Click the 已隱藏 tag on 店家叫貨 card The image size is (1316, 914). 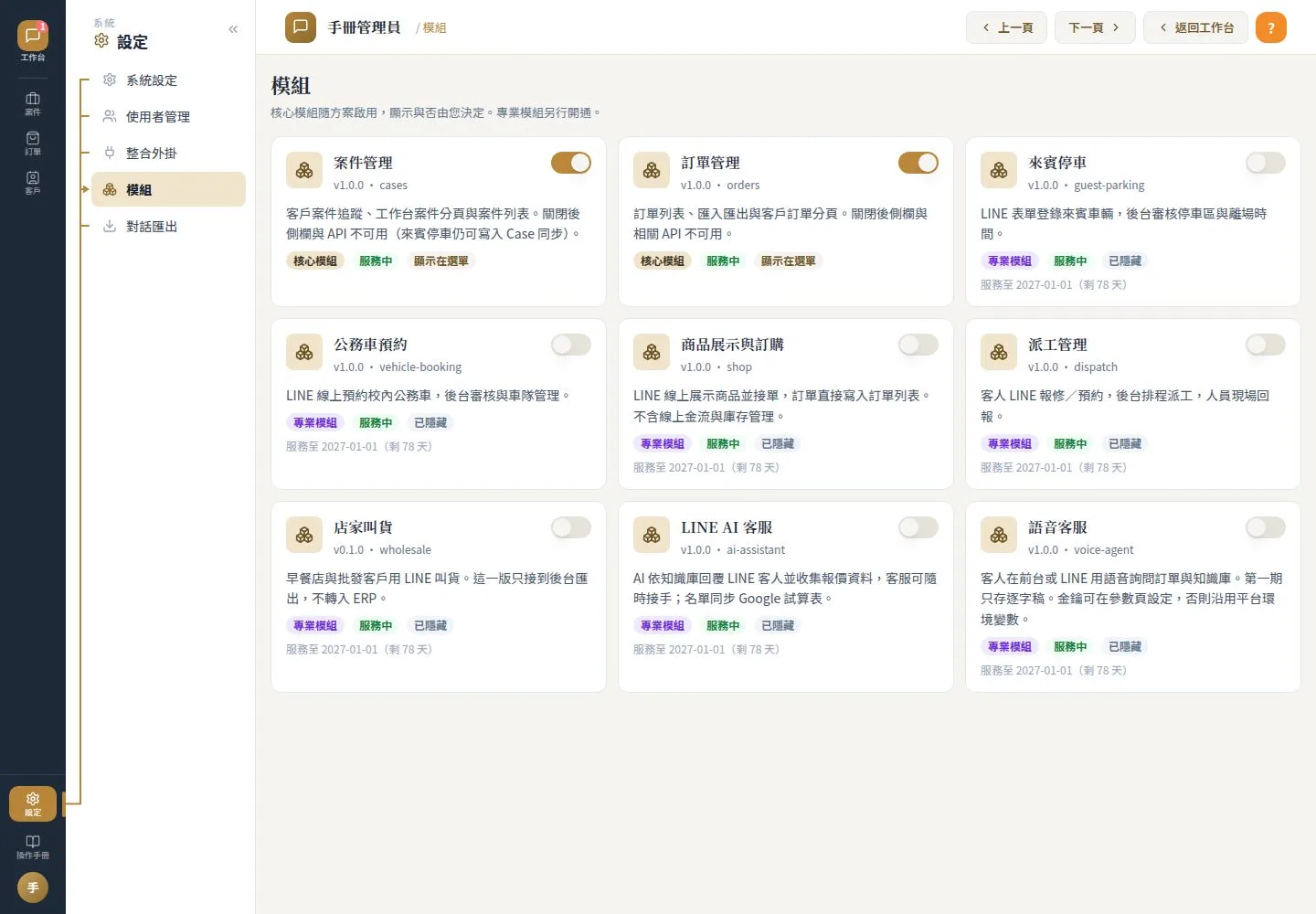(x=430, y=626)
